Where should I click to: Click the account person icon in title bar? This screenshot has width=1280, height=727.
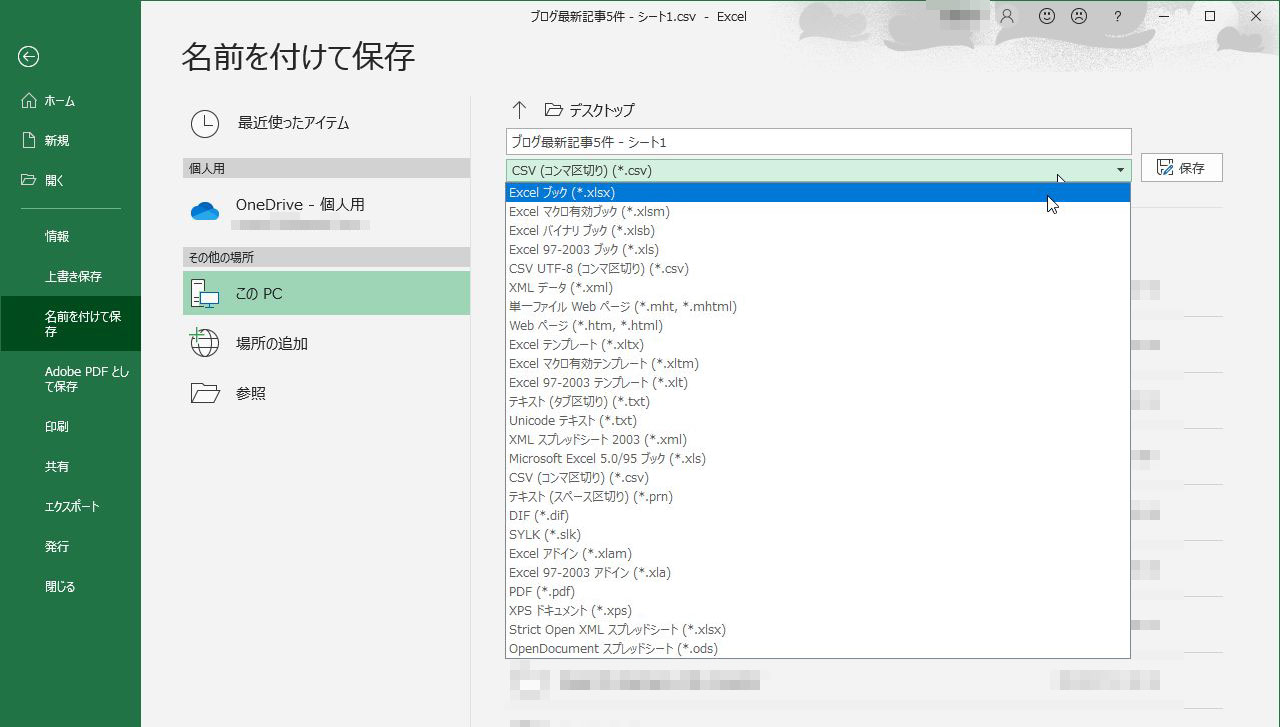coord(1007,16)
